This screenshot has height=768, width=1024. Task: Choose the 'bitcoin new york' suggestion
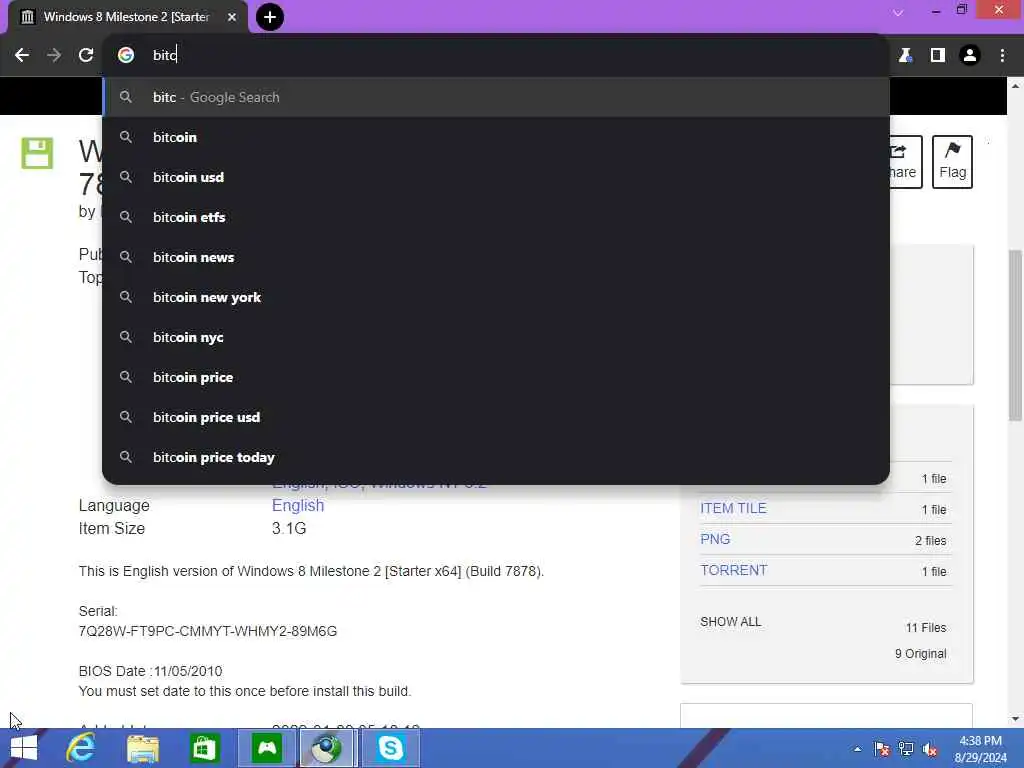pyautogui.click(x=496, y=297)
